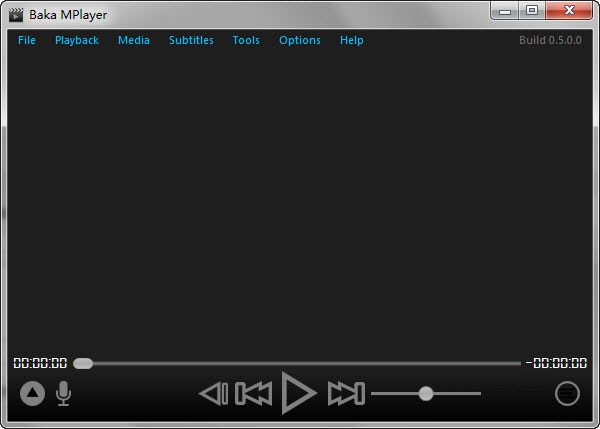The width and height of the screenshot is (600, 429).
Task: Open the Playback menu
Action: pos(77,40)
